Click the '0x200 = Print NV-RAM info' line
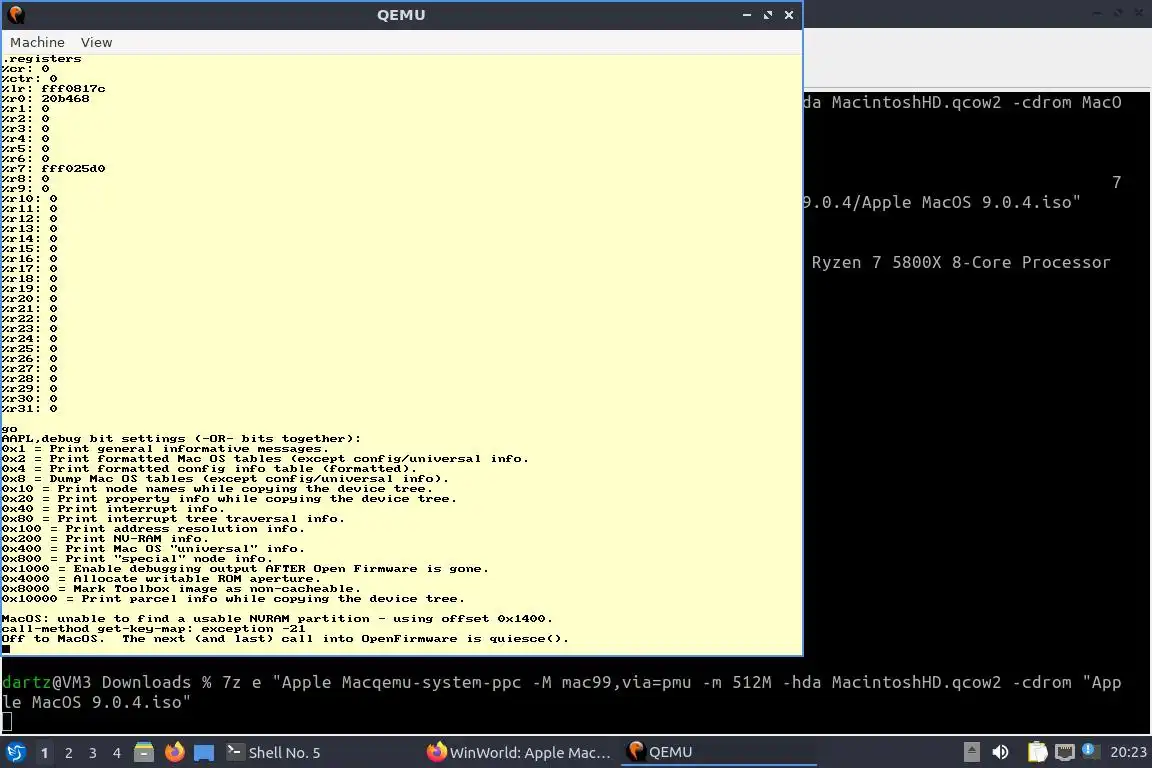 [104, 539]
